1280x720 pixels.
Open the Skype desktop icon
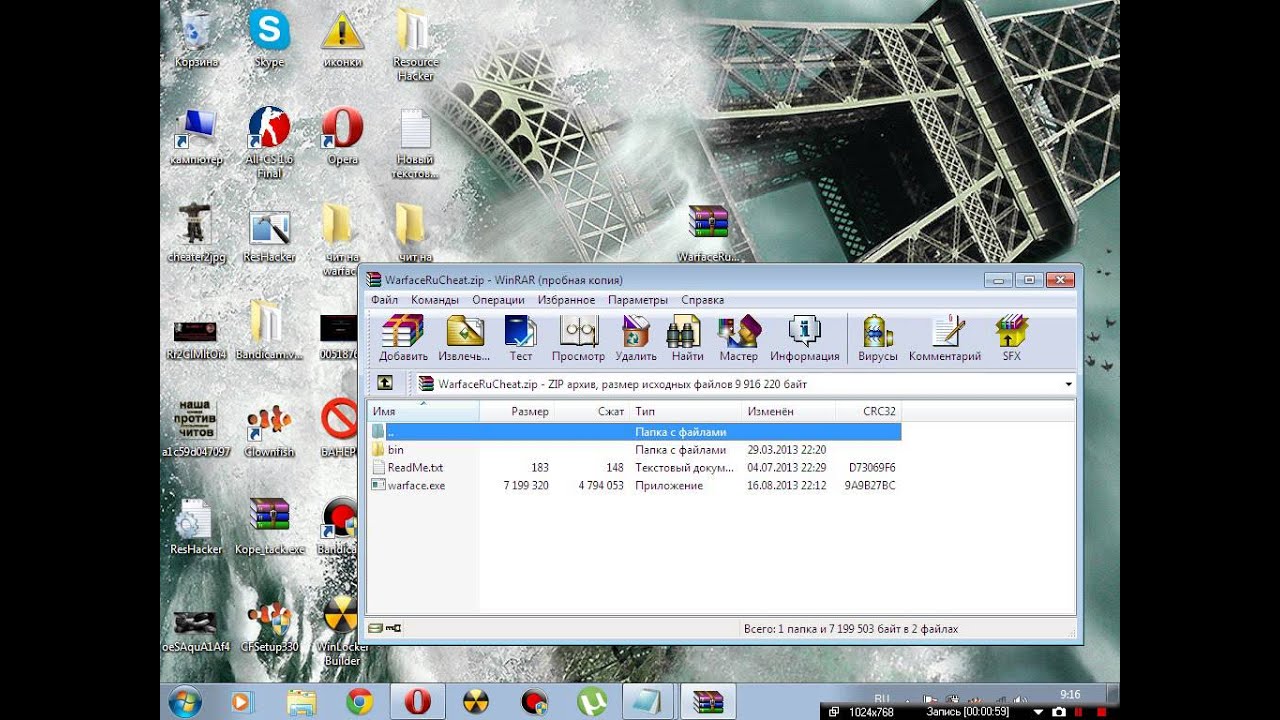[x=269, y=38]
